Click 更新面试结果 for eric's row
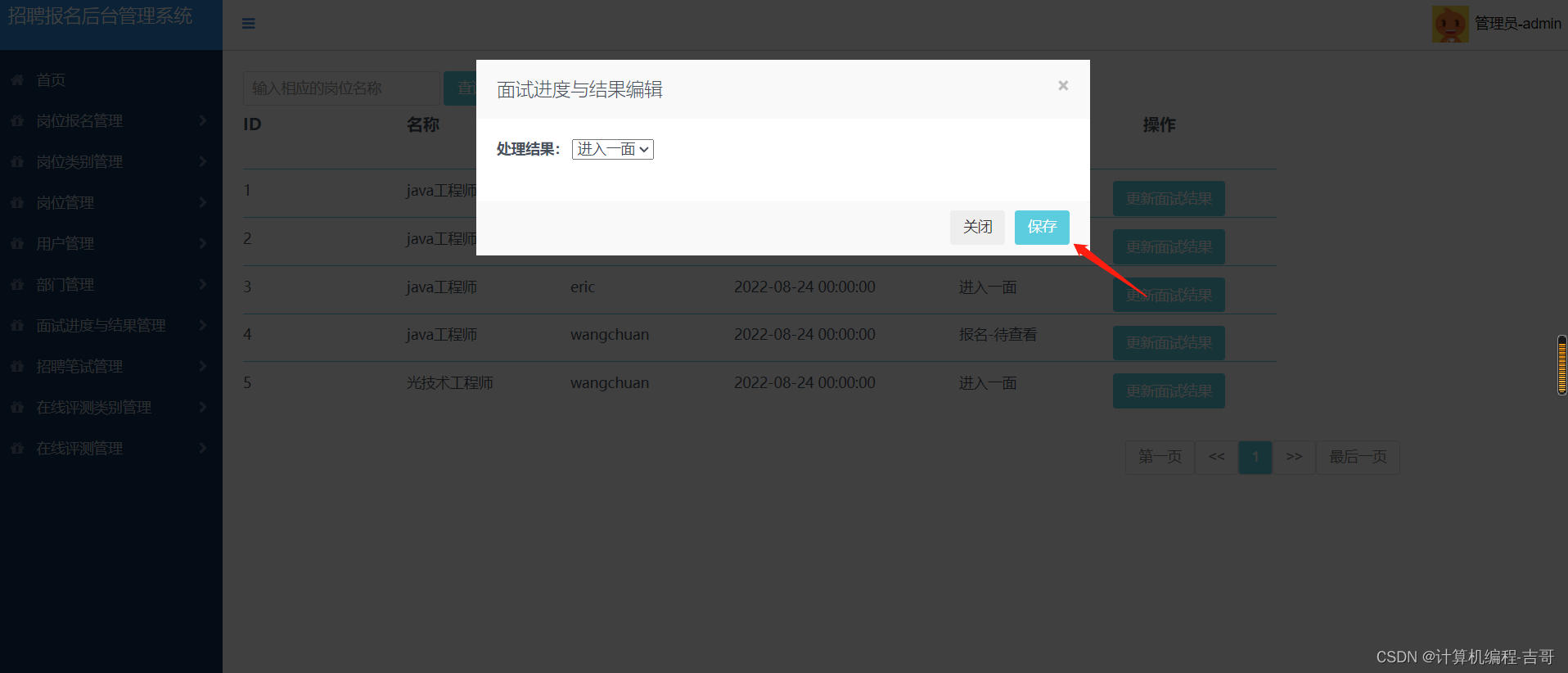 (x=1169, y=295)
